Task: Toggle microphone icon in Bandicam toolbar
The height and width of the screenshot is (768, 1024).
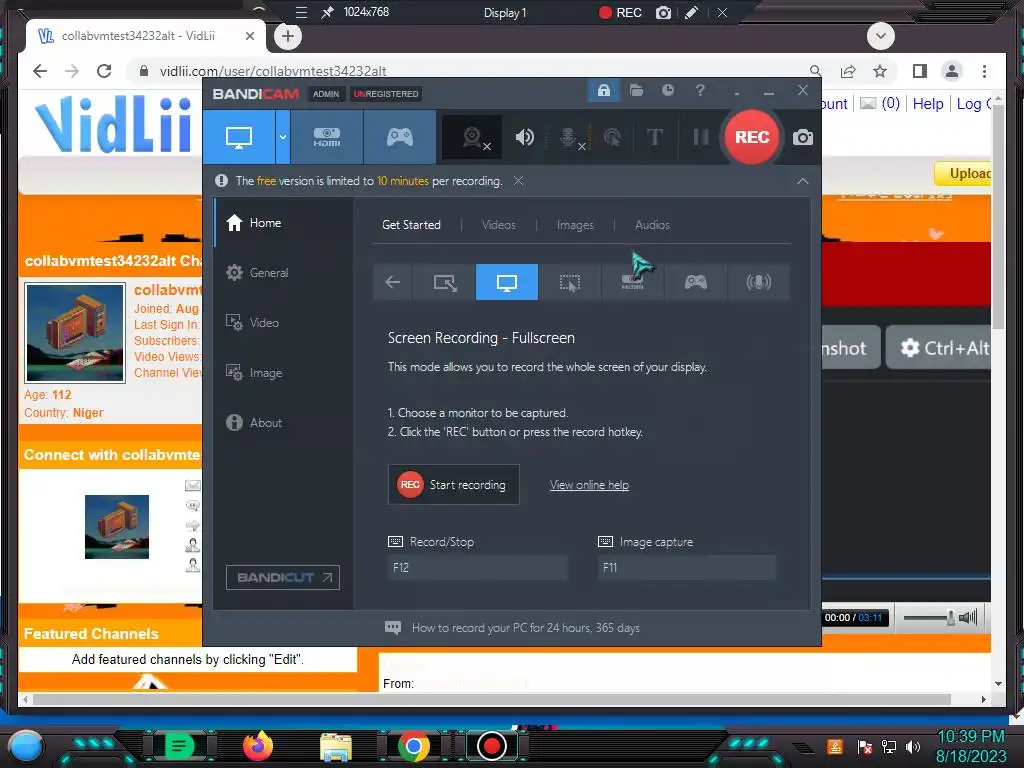Action: coord(568,137)
